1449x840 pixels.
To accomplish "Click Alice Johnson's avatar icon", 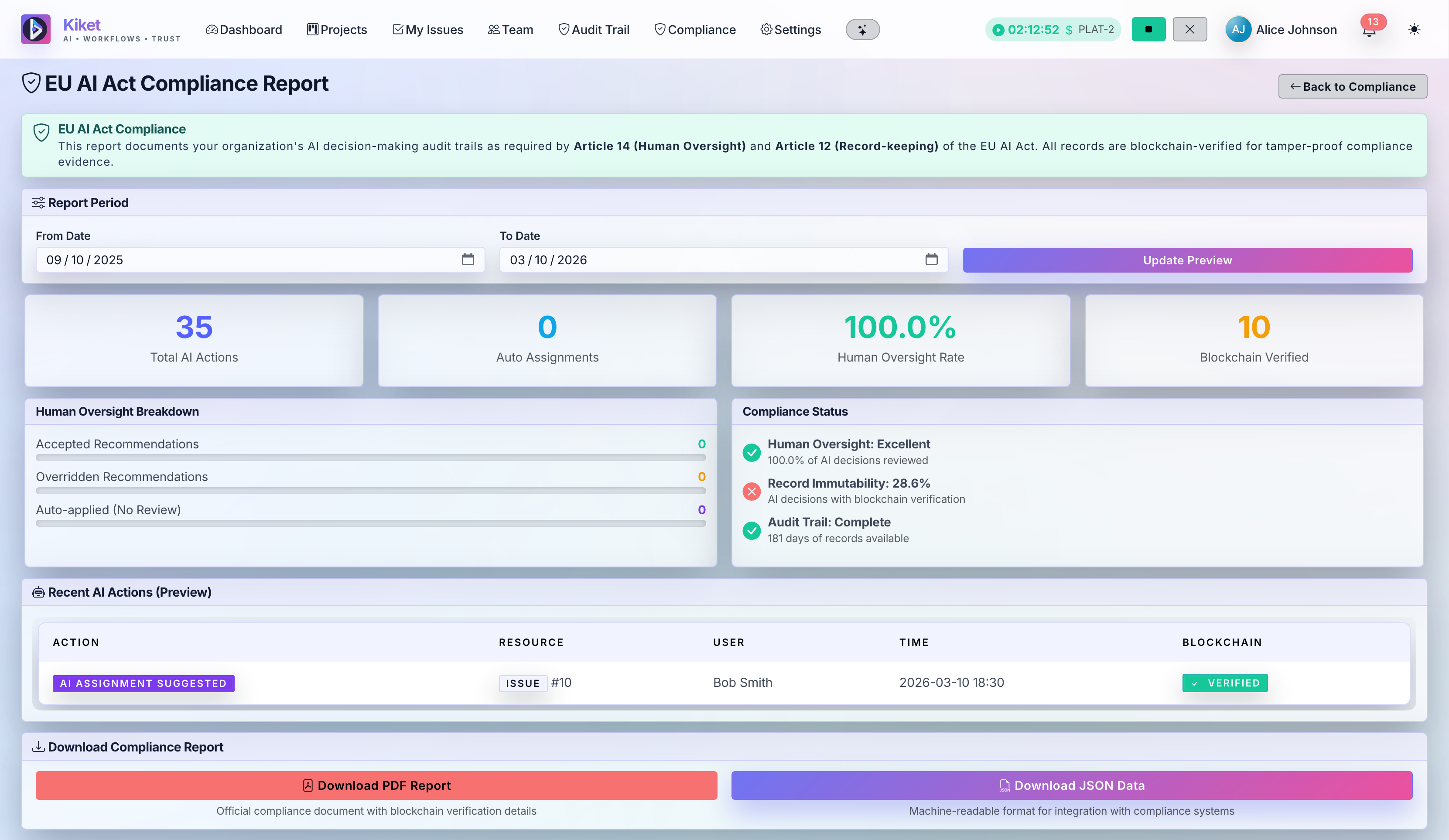I will point(1239,29).
